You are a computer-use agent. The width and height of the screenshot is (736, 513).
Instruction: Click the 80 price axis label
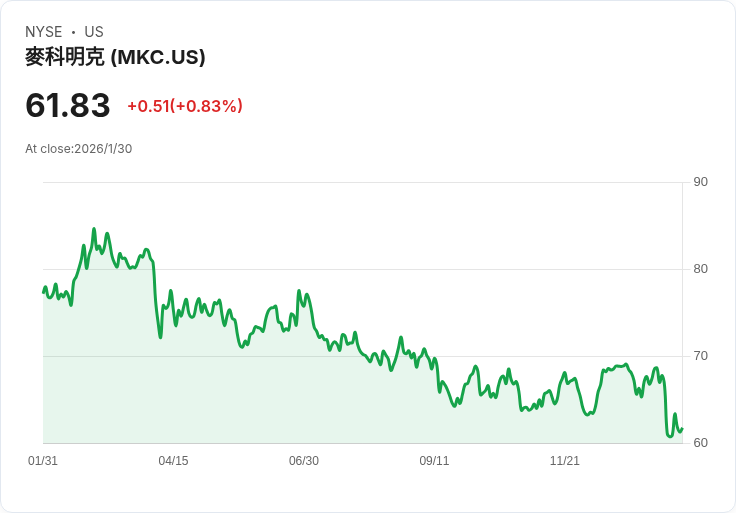click(700, 269)
